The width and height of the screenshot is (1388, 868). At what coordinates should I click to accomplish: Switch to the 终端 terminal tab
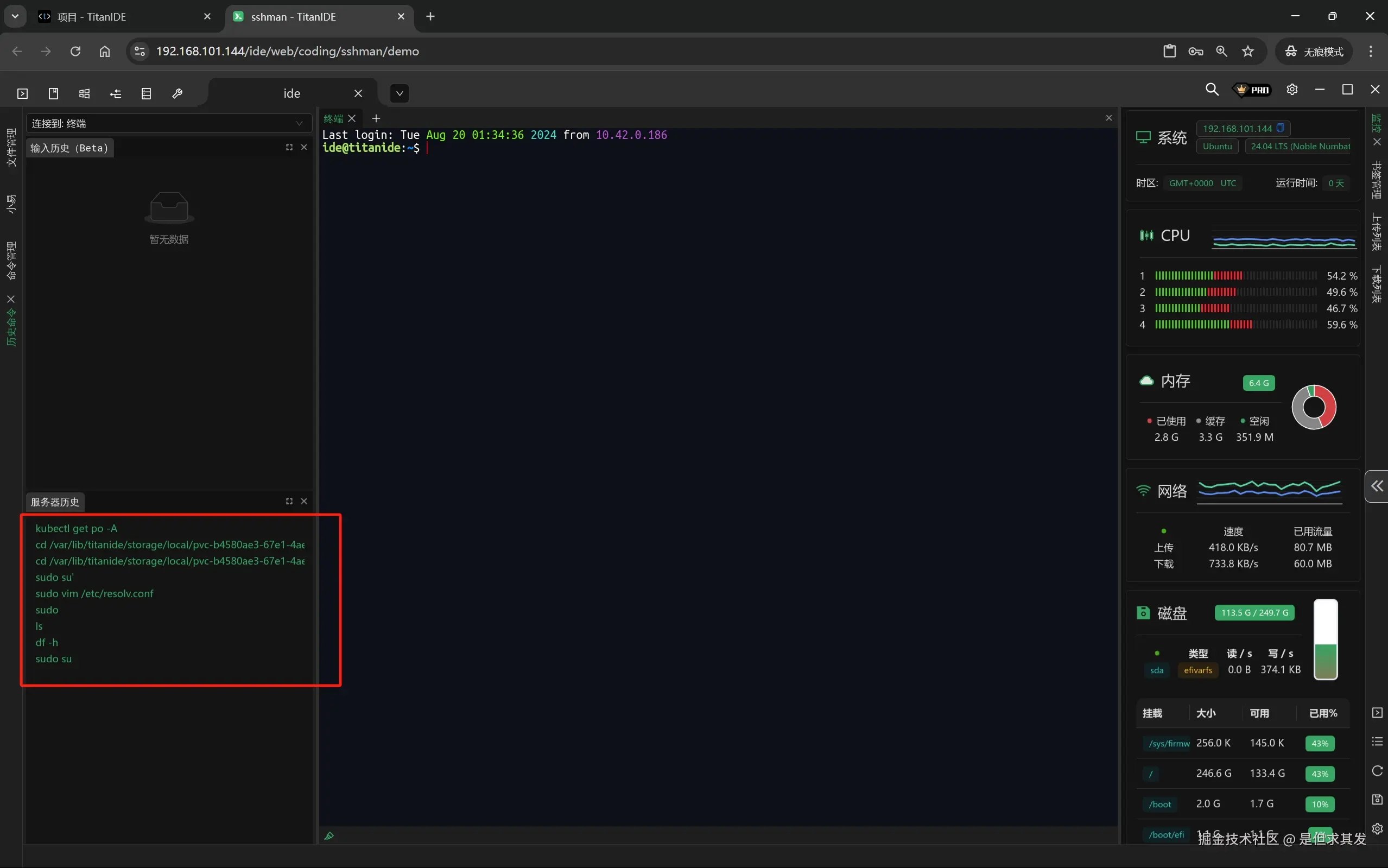(x=333, y=118)
